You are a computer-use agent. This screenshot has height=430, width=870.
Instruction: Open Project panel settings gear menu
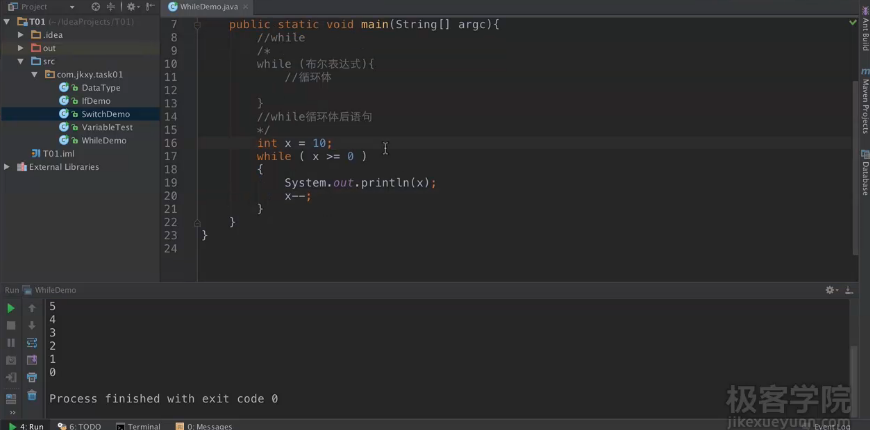[x=132, y=7]
